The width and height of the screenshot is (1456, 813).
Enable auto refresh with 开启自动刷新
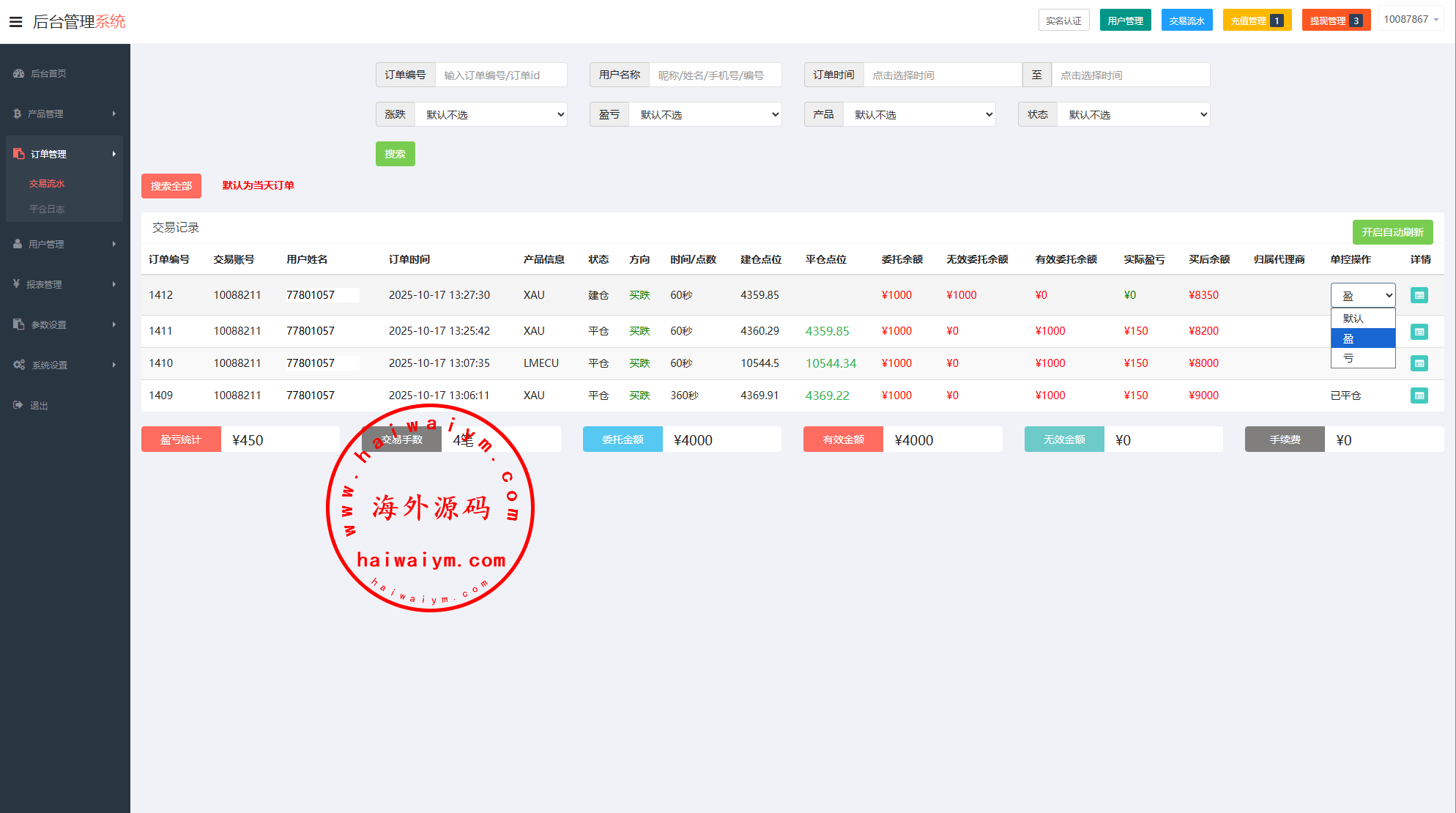tap(1392, 232)
